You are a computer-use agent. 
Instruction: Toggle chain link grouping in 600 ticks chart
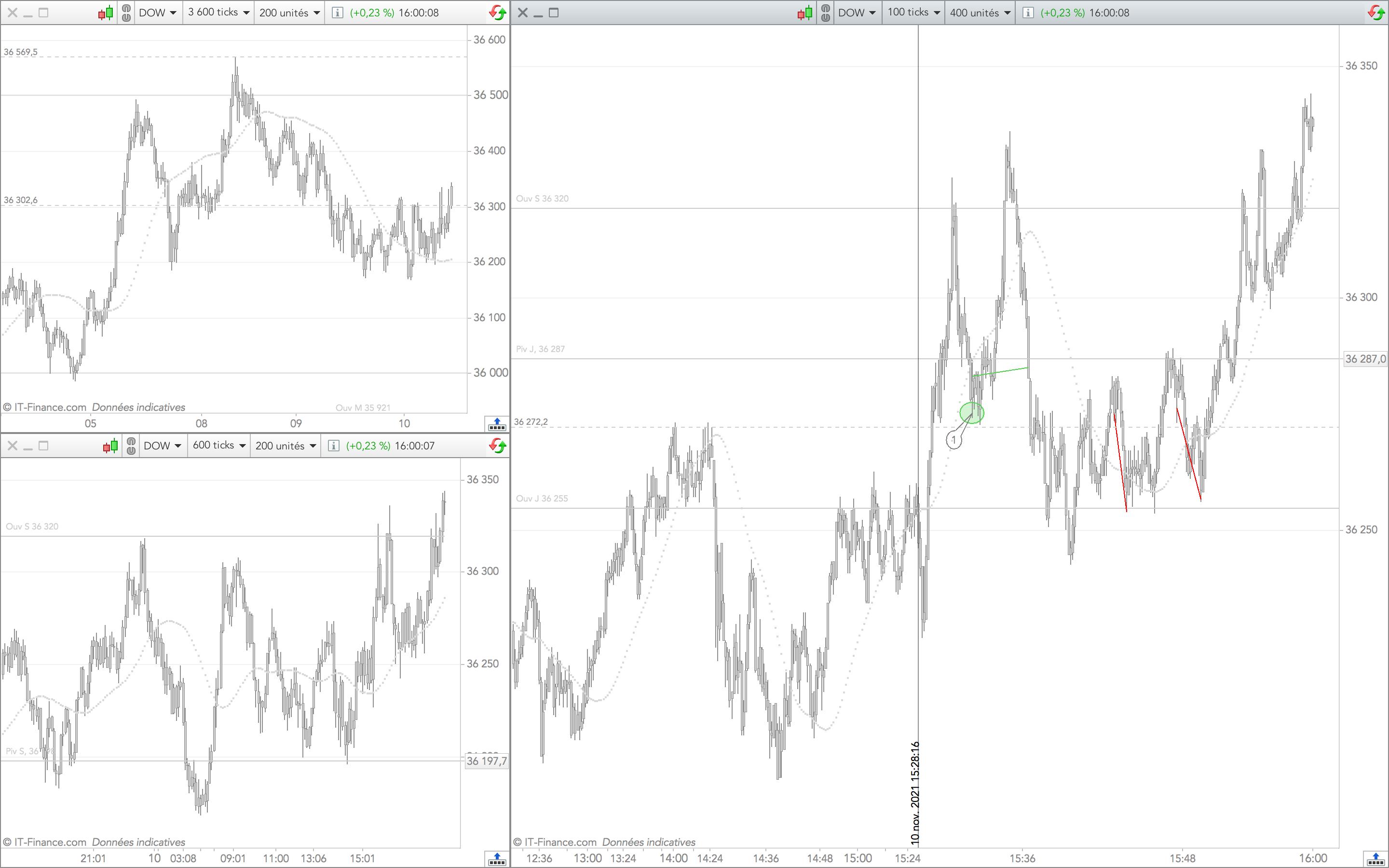(x=131, y=446)
